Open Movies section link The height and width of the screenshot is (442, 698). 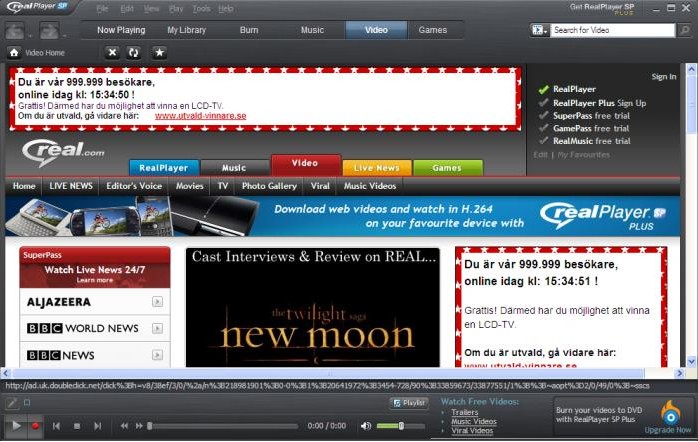click(x=190, y=186)
